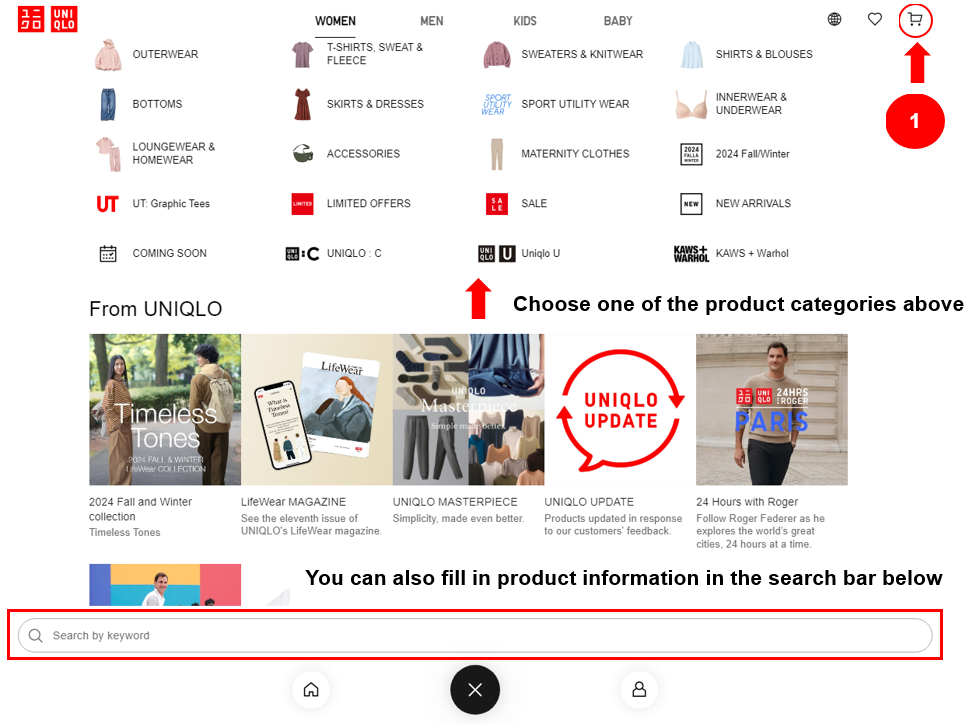Switch to the KIDS tab

coord(524,21)
